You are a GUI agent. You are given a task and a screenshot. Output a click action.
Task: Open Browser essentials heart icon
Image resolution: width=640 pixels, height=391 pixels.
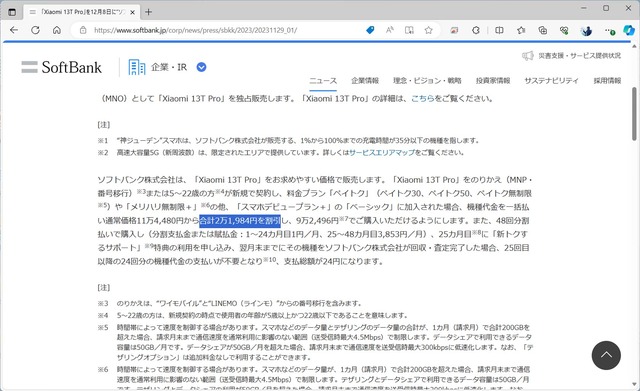(x=564, y=30)
